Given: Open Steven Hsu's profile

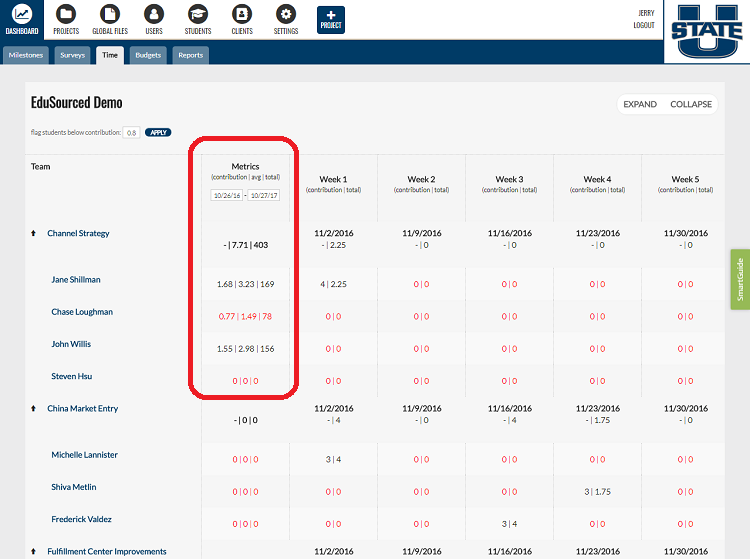Looking at the screenshot, I should tap(71, 376).
